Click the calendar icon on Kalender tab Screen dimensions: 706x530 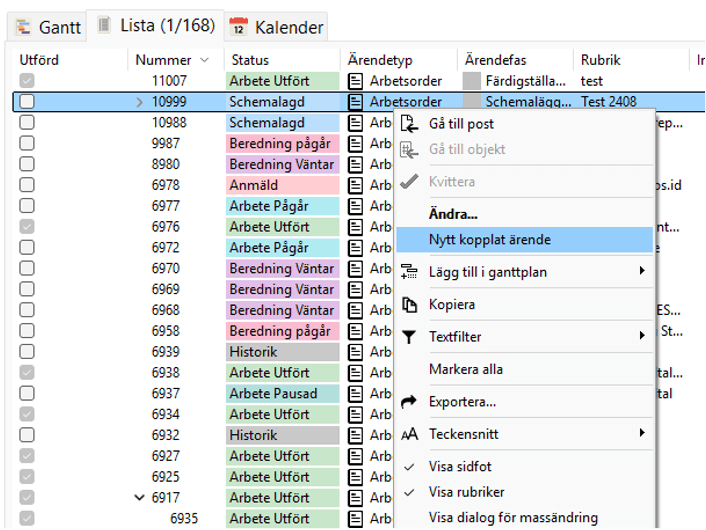(x=238, y=26)
